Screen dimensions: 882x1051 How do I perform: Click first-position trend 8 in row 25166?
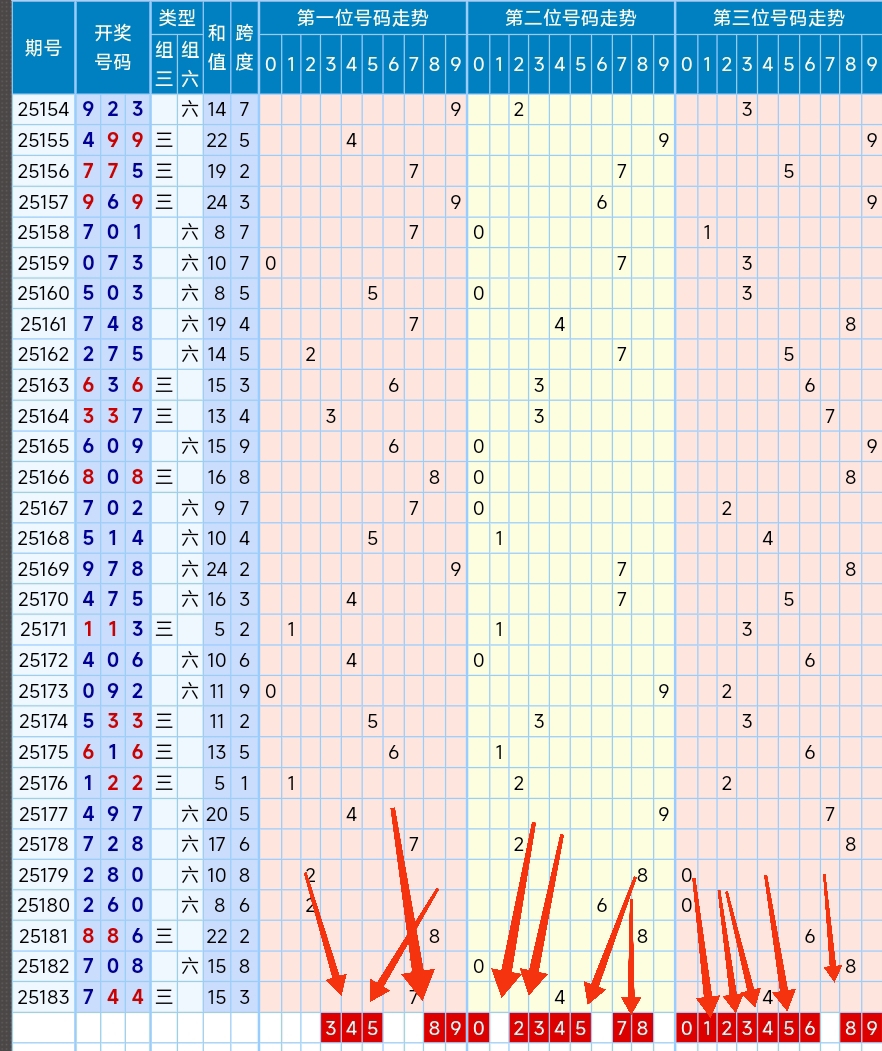pos(434,477)
